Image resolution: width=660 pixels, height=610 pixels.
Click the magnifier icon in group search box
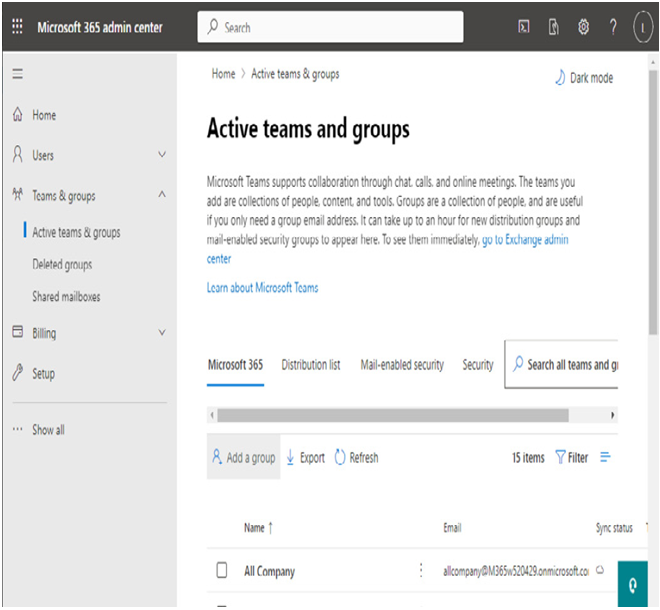(x=518, y=364)
